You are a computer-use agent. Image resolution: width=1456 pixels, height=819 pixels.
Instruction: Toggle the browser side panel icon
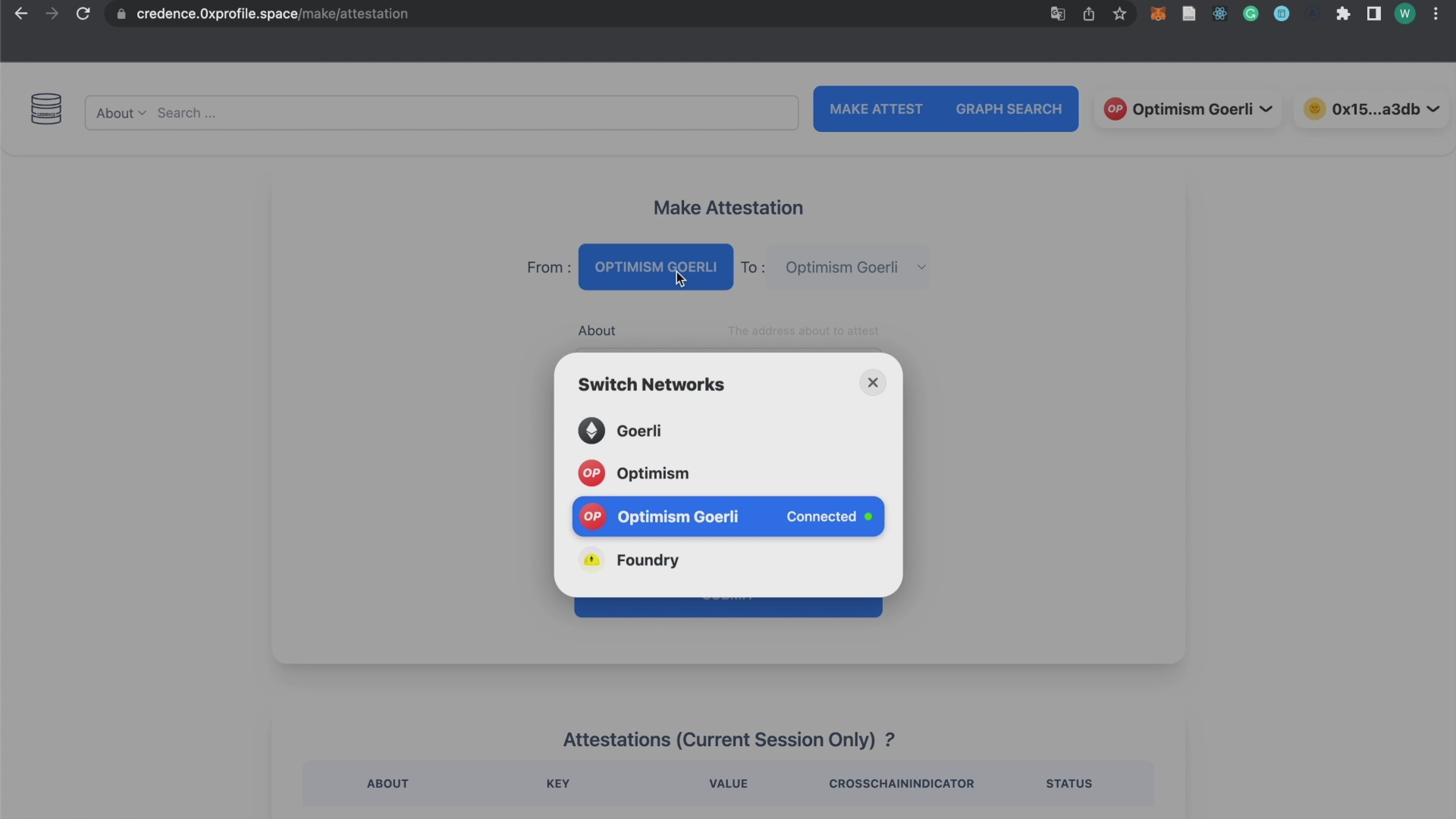click(x=1373, y=14)
